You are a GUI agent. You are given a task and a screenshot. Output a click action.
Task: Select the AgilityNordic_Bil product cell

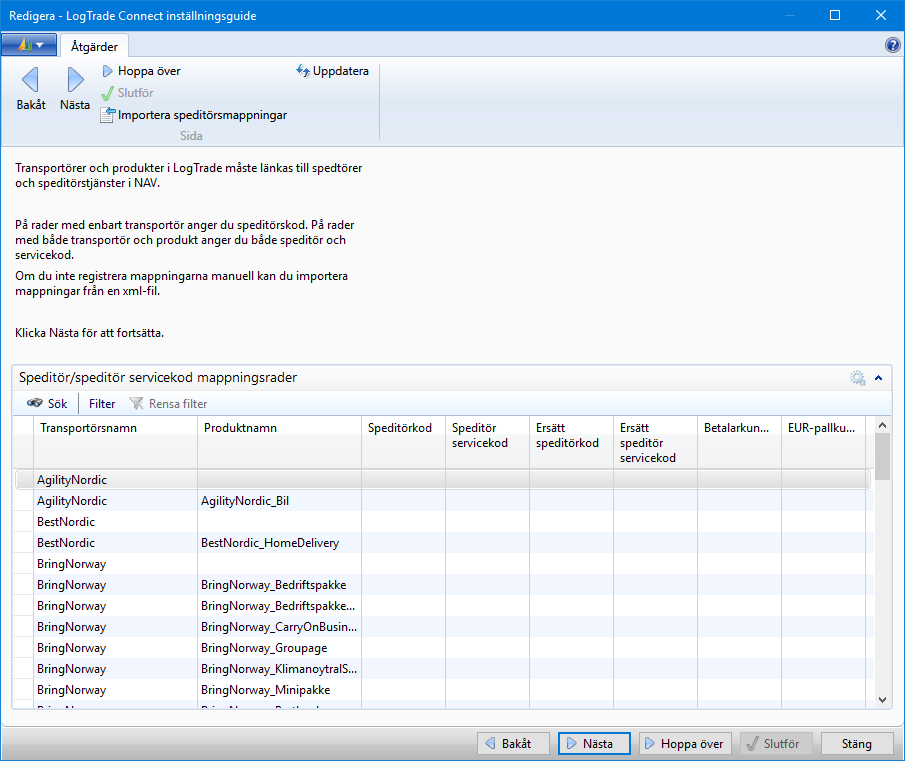[x=279, y=501]
